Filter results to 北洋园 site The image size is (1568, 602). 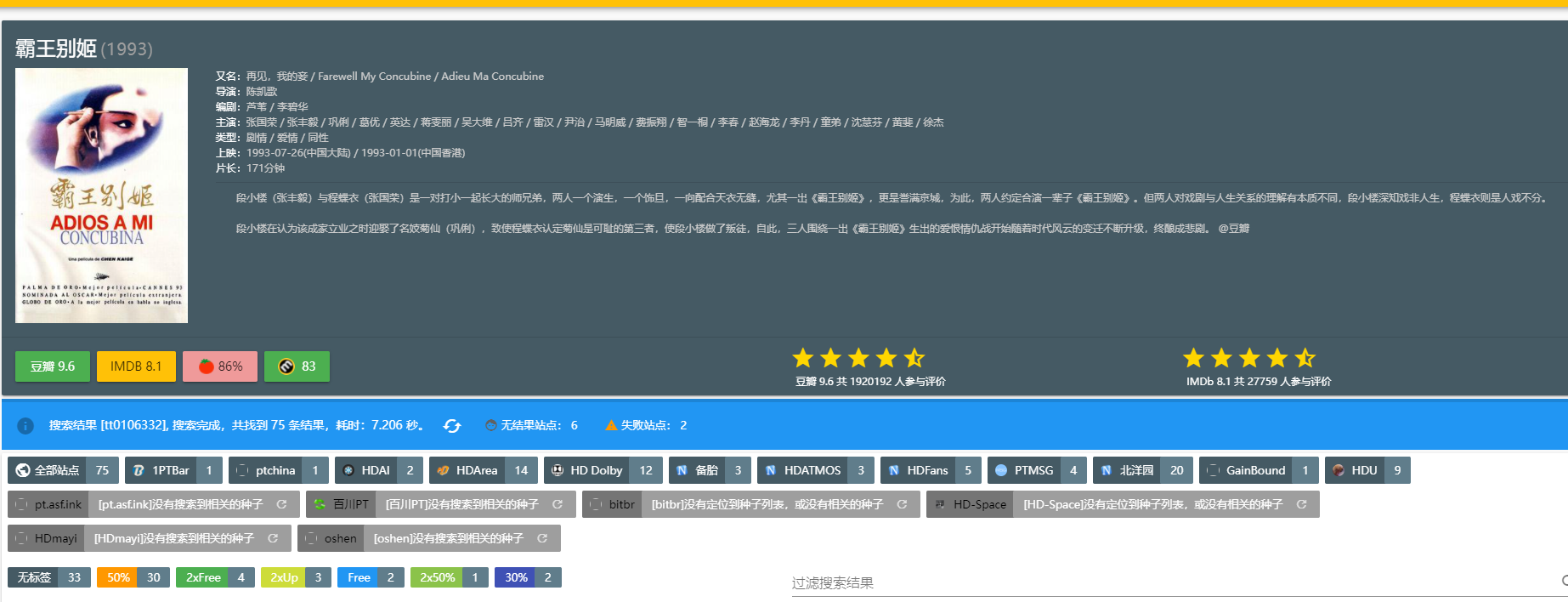[x=1143, y=470]
